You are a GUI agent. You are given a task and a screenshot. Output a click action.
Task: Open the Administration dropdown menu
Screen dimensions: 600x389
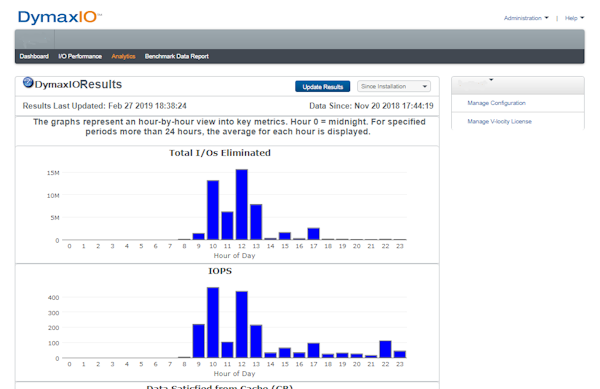(x=526, y=18)
